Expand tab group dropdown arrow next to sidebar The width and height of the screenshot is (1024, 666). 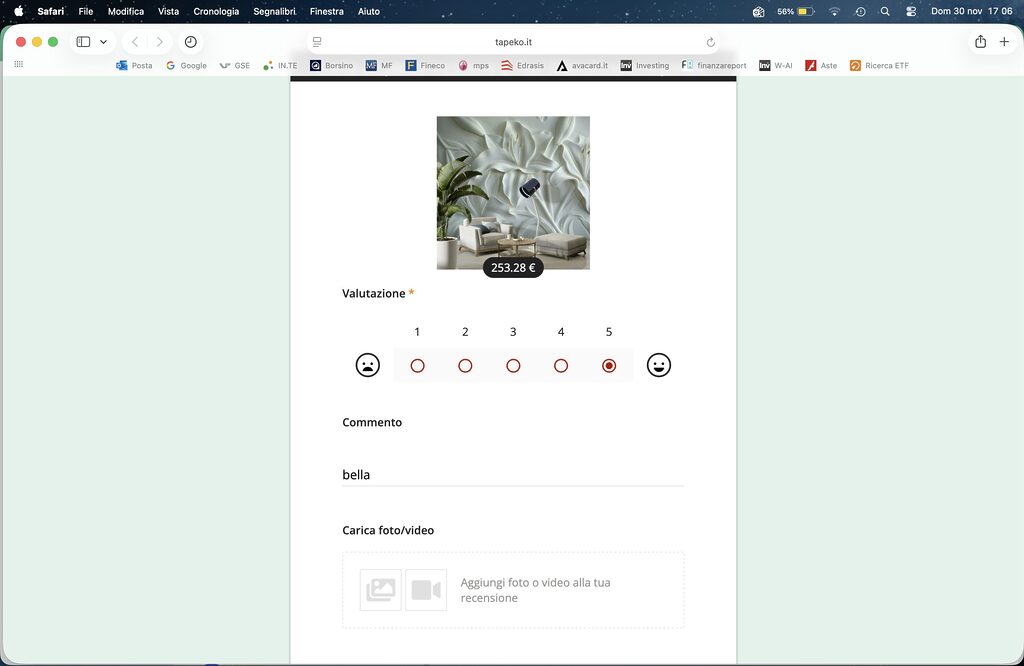coord(103,42)
